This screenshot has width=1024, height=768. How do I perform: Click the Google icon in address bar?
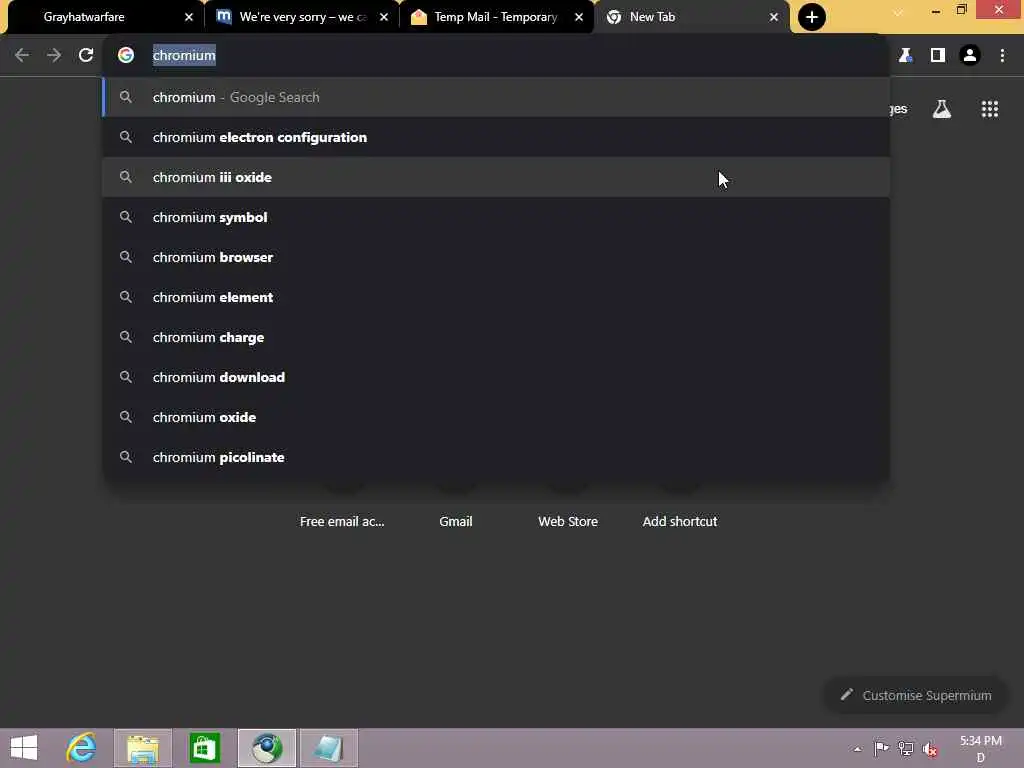pyautogui.click(x=126, y=56)
